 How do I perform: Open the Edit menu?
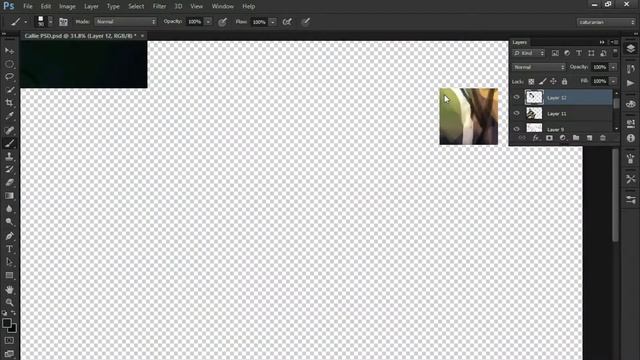[46, 6]
